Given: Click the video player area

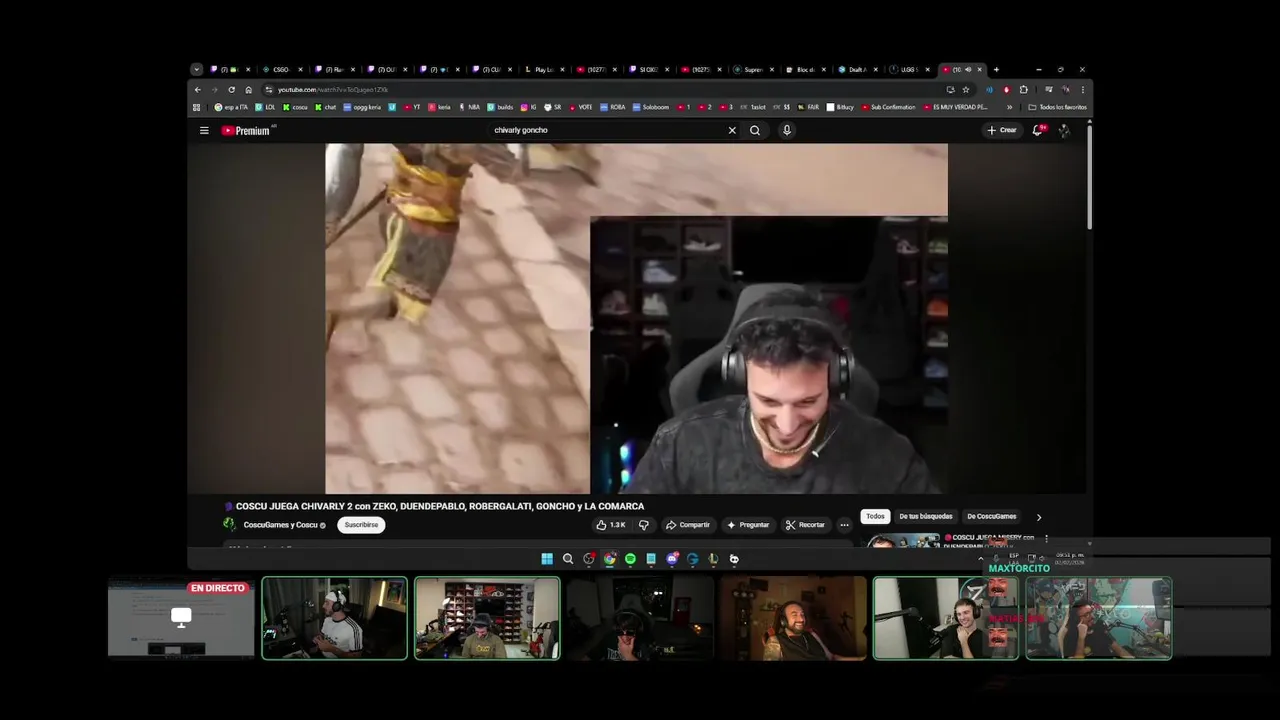Looking at the screenshot, I should [x=636, y=318].
